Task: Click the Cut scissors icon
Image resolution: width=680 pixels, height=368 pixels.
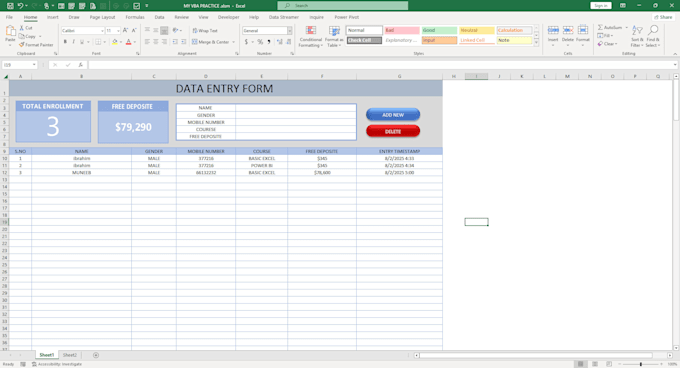Action: pos(22,28)
